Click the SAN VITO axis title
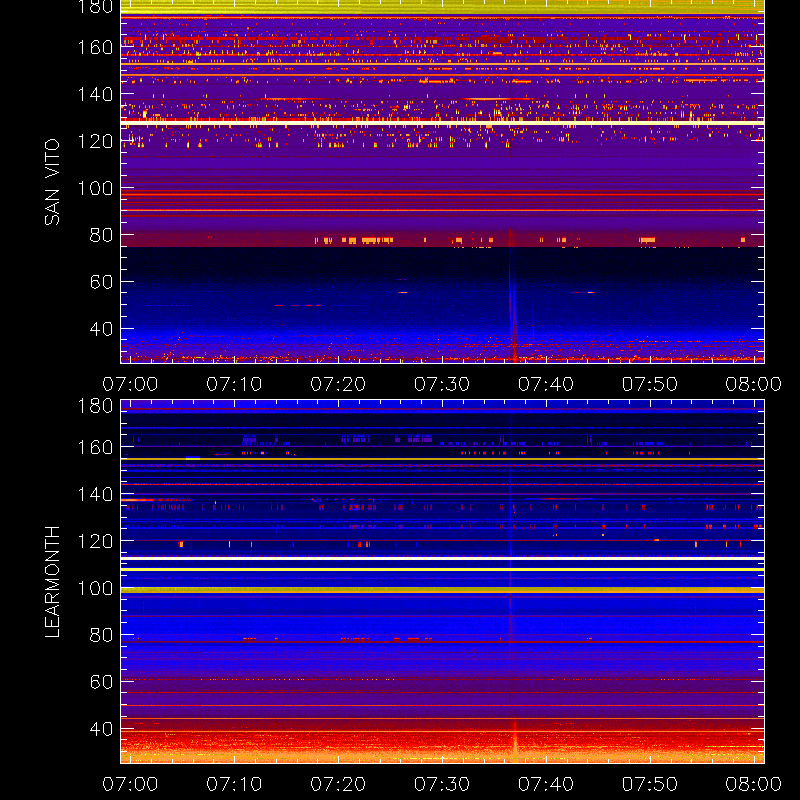The height and width of the screenshot is (800, 800). 52,182
